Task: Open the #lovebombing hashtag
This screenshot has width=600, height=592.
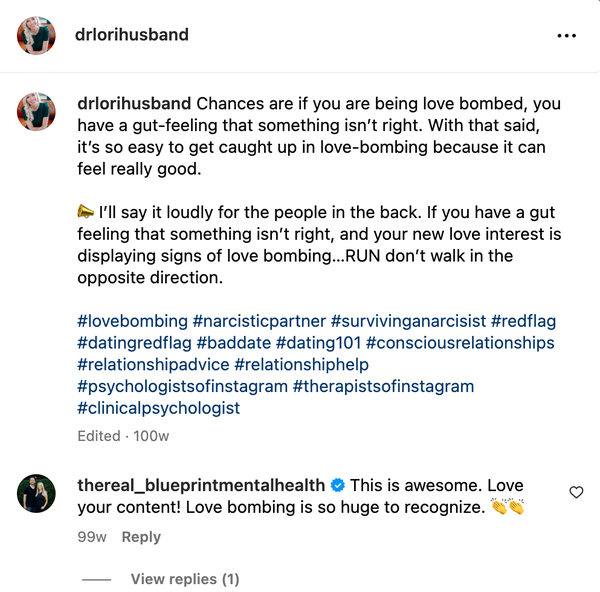Action: [x=132, y=321]
